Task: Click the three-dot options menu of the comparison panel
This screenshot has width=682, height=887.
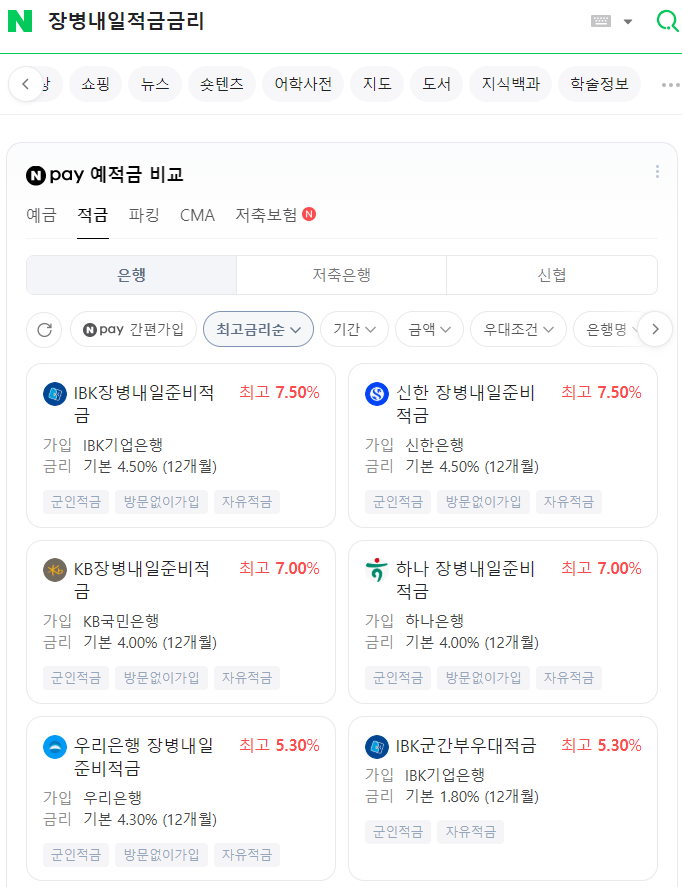Action: point(657,172)
